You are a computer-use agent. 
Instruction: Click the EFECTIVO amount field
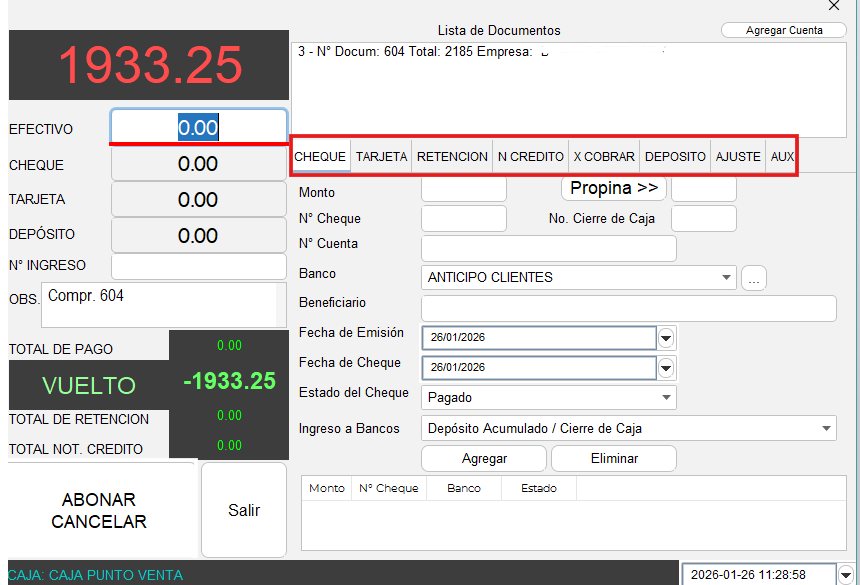tap(198, 128)
